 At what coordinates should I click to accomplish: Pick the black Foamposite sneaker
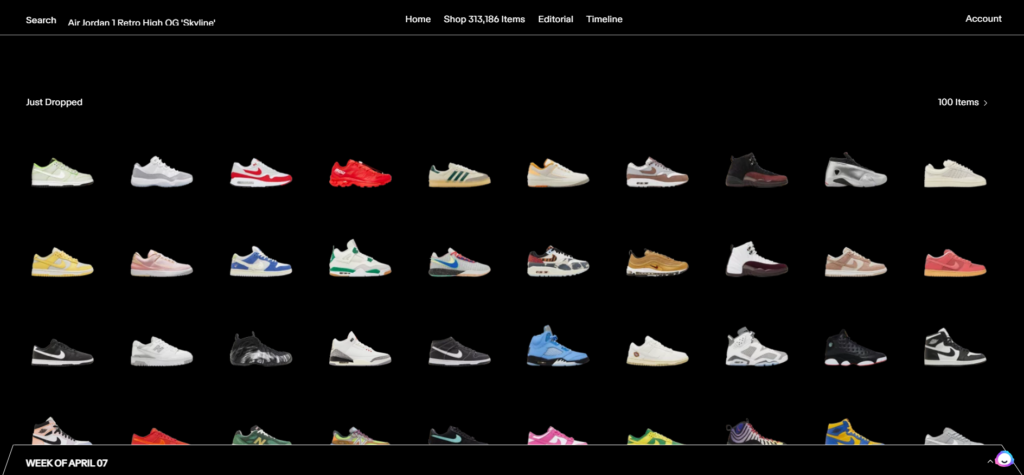(x=261, y=349)
